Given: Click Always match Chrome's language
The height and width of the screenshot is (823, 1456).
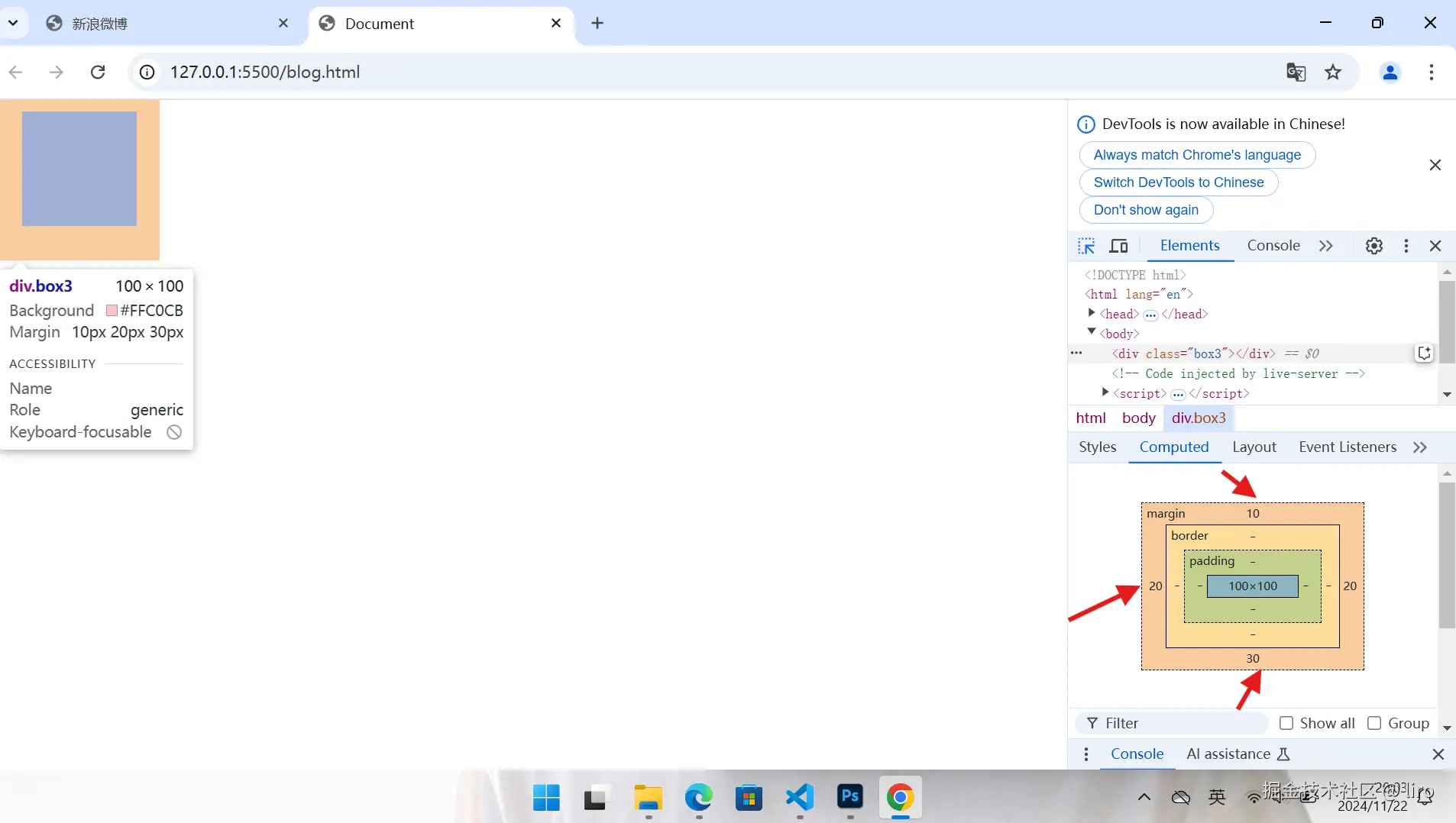Looking at the screenshot, I should click(x=1197, y=155).
